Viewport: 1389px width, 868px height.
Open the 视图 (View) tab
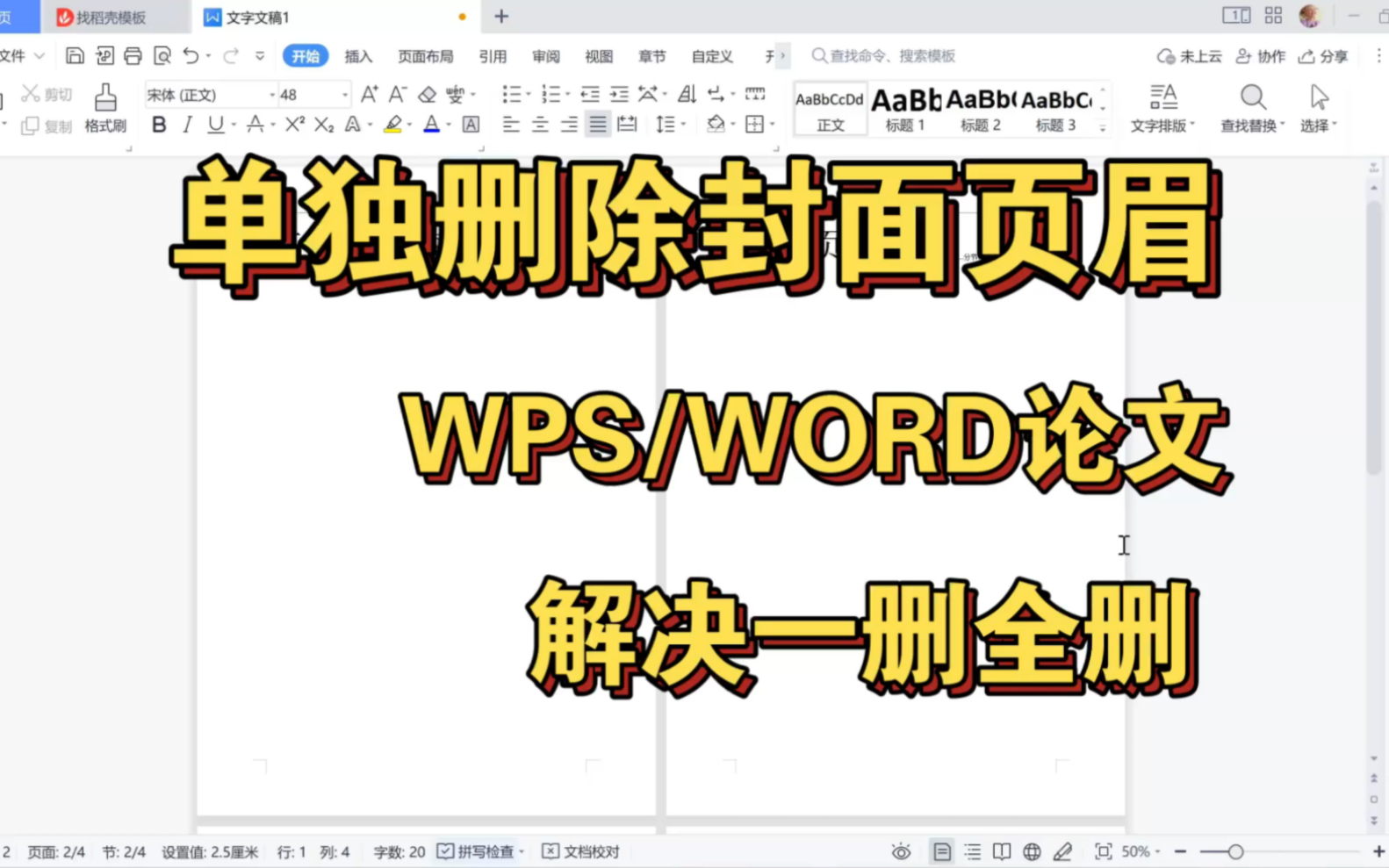(x=599, y=56)
